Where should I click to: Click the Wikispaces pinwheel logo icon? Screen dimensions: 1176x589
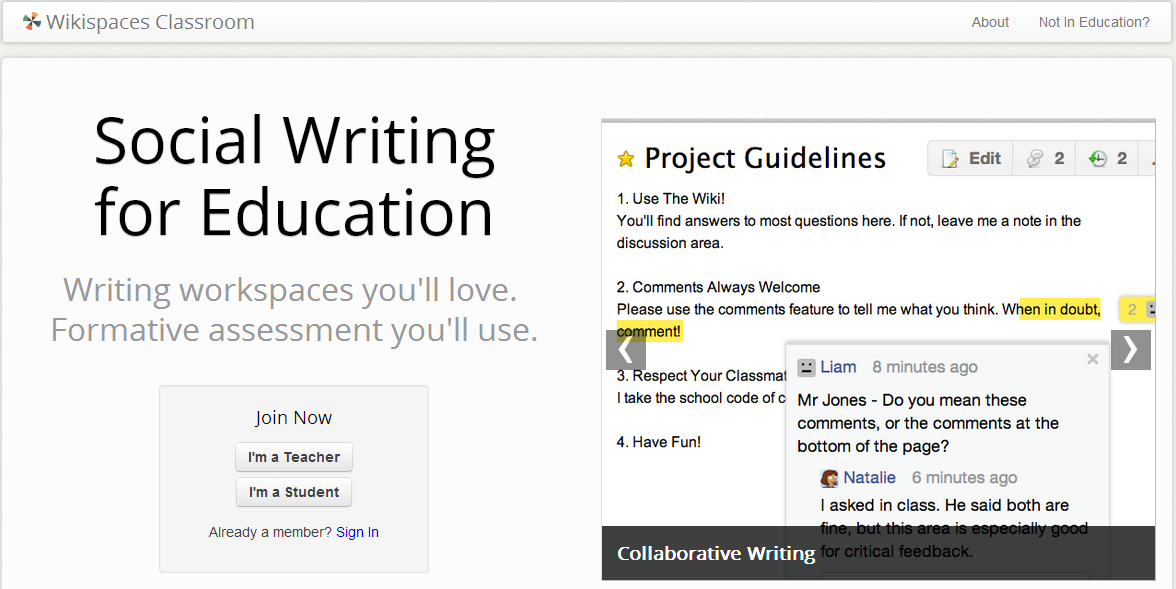tap(32, 21)
